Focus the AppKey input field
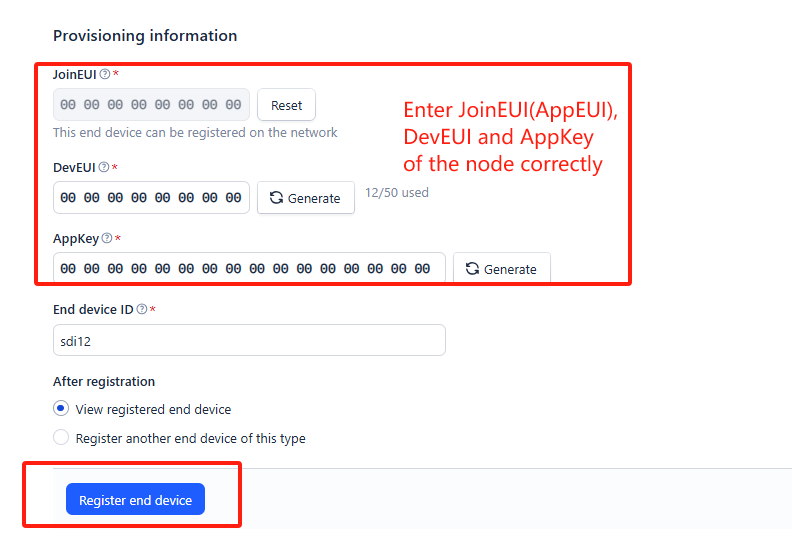The height and width of the screenshot is (535, 792). coord(249,268)
